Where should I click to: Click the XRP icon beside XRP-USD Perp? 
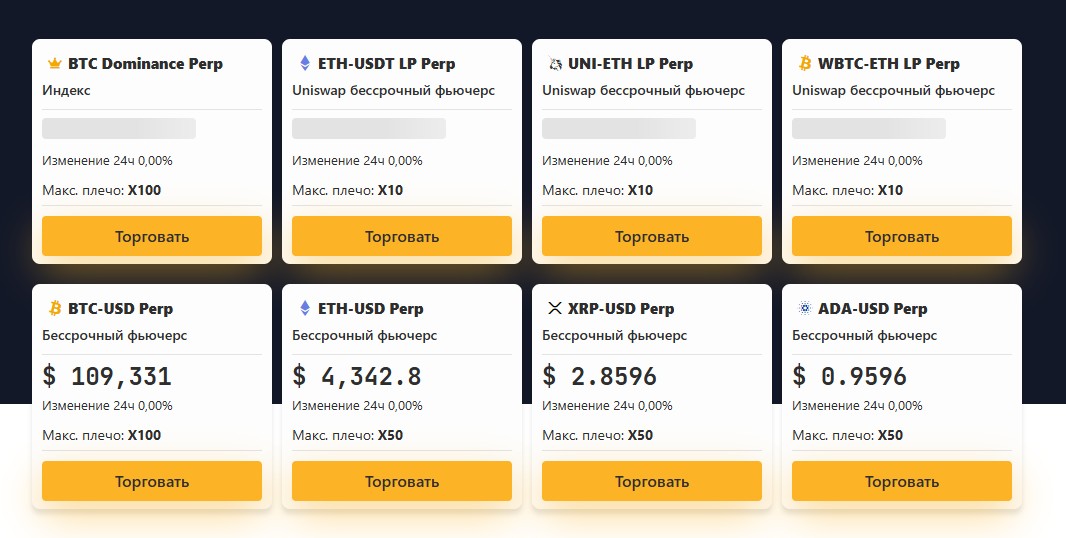pyautogui.click(x=555, y=309)
